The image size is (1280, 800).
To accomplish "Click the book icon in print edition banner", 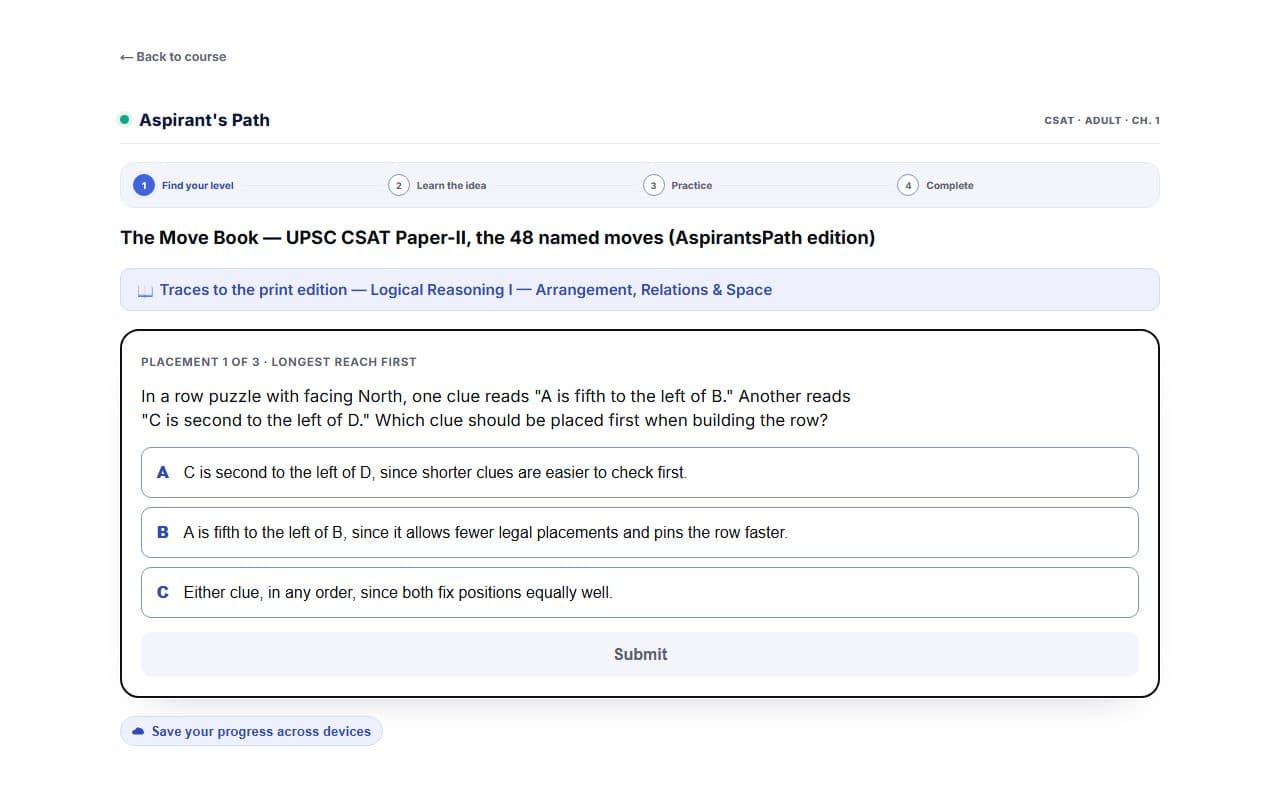I will pyautogui.click(x=145, y=290).
